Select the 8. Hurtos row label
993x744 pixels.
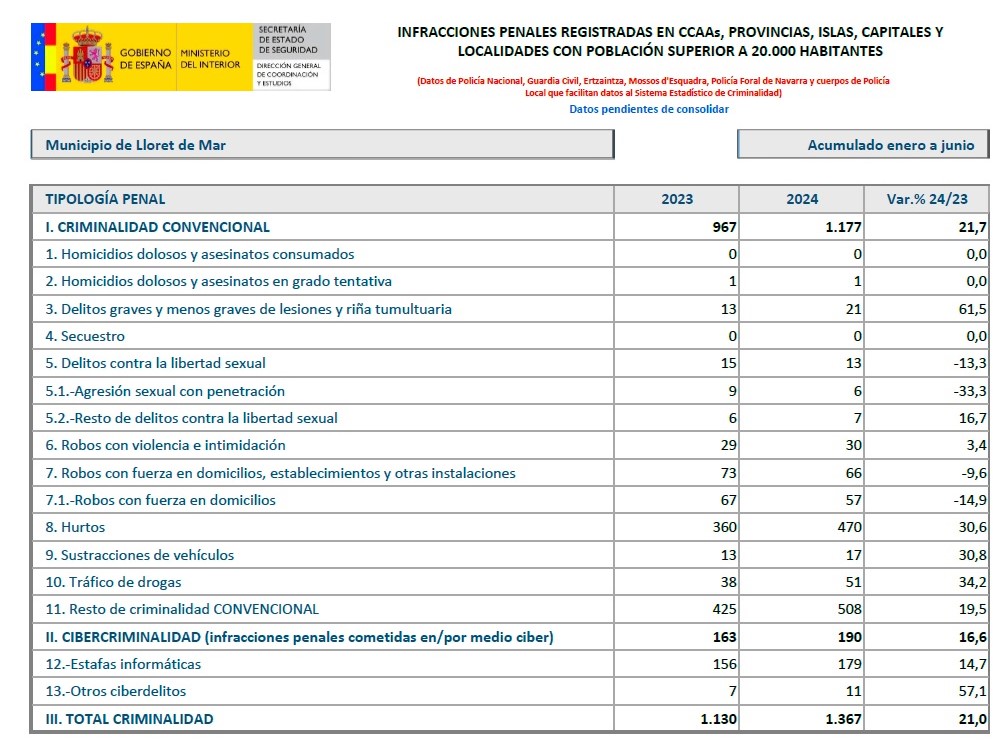75,527
